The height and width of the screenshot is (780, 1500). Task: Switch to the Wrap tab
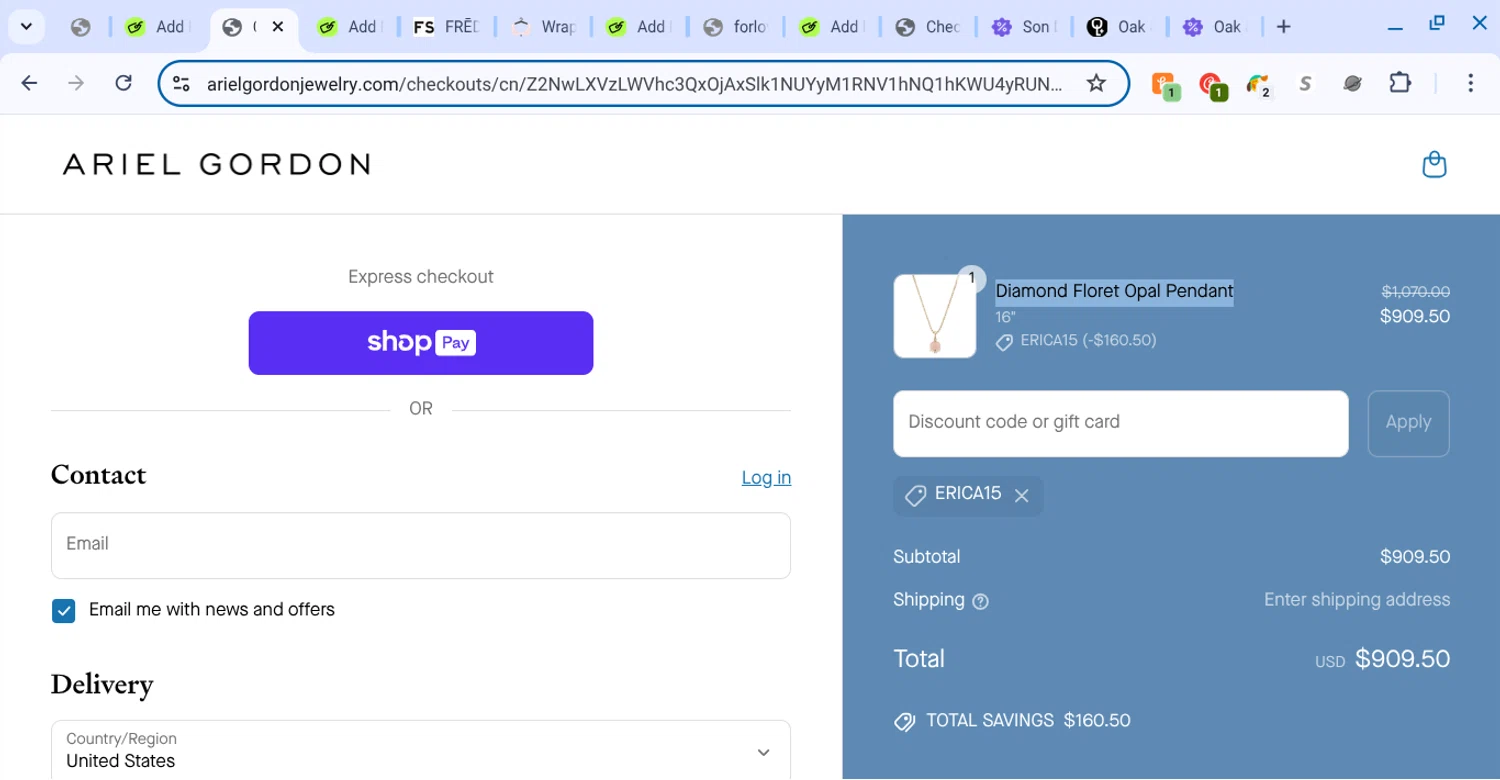(x=544, y=27)
